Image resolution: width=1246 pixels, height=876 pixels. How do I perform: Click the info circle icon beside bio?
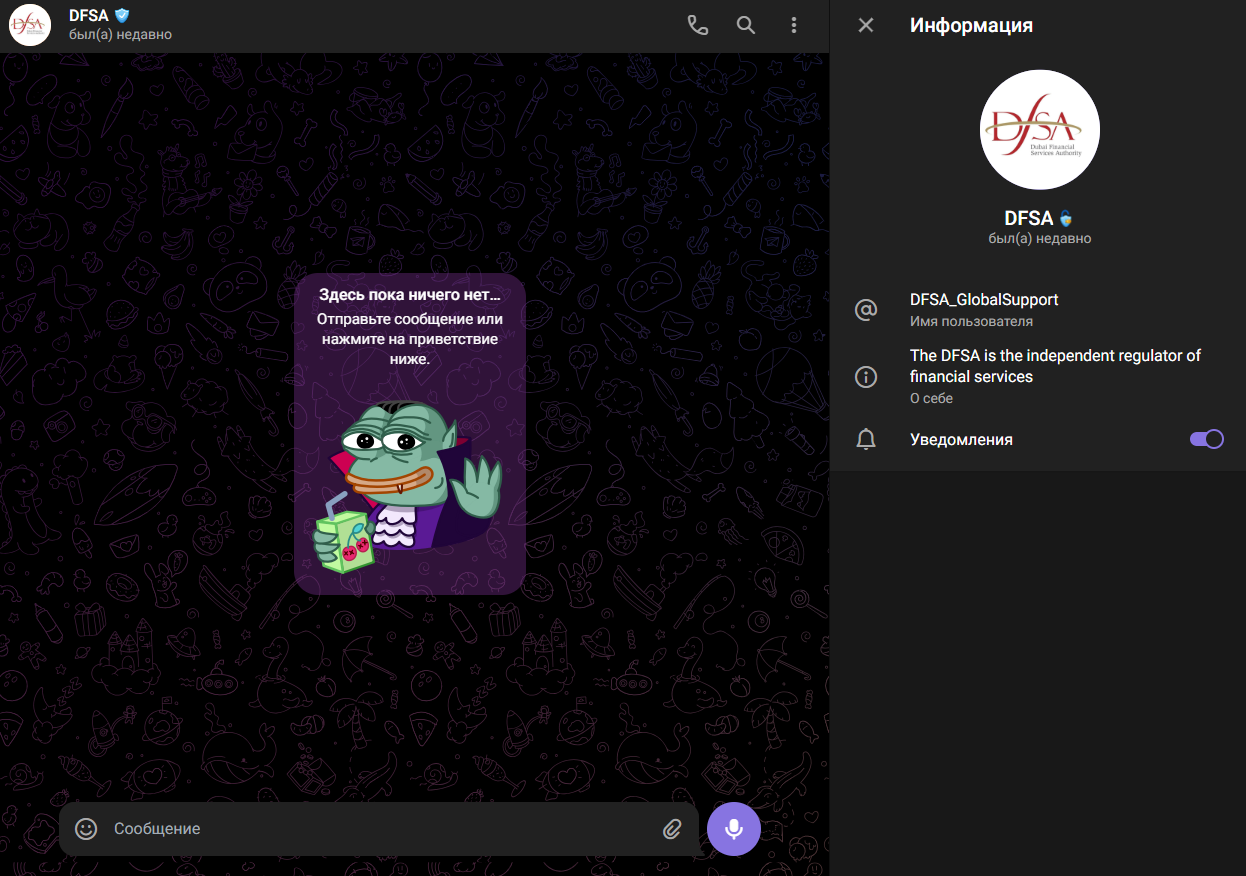[x=866, y=377]
